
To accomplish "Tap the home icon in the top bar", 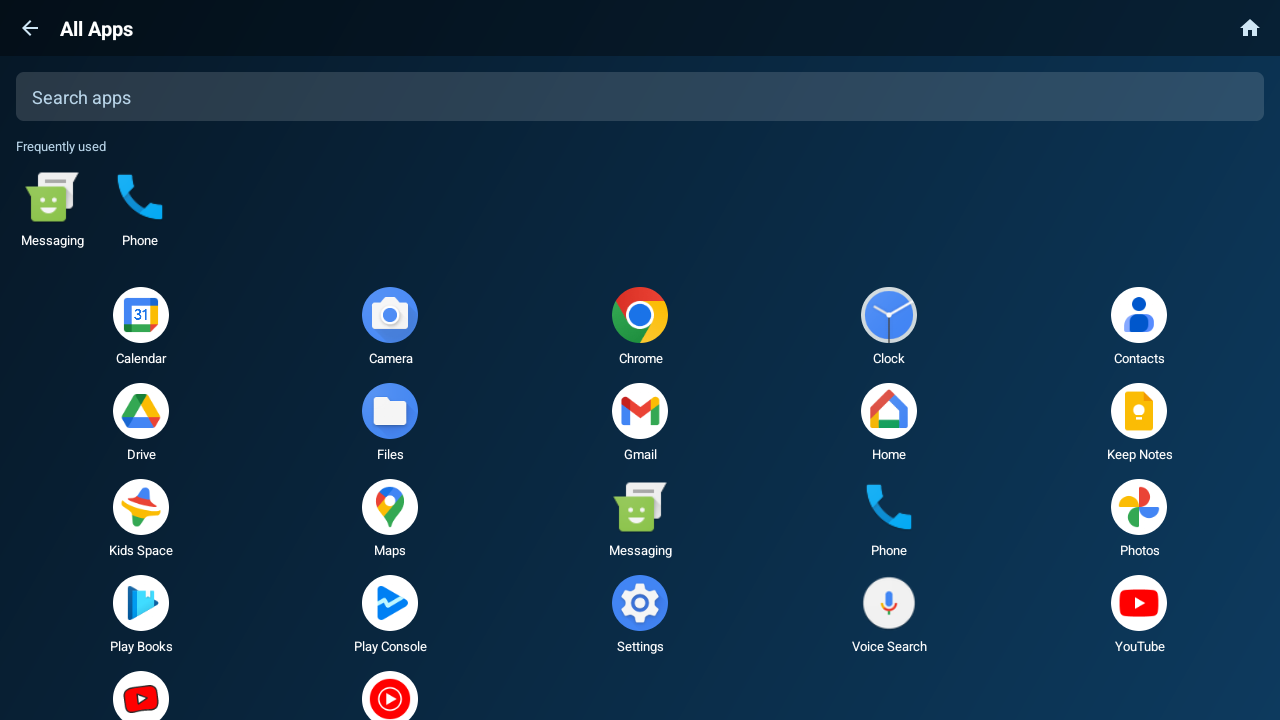I will point(1249,28).
